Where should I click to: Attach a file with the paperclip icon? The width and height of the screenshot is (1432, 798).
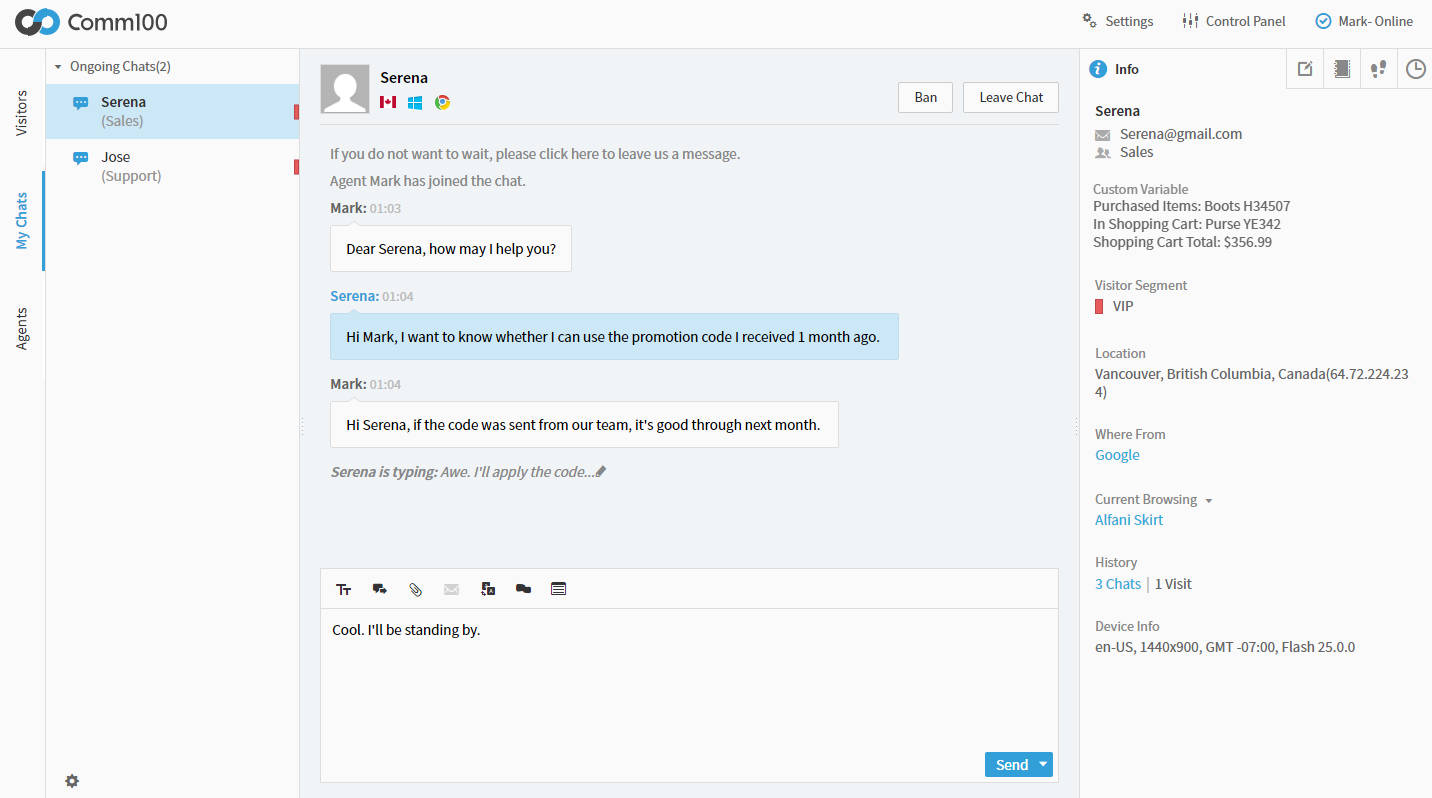click(x=415, y=588)
